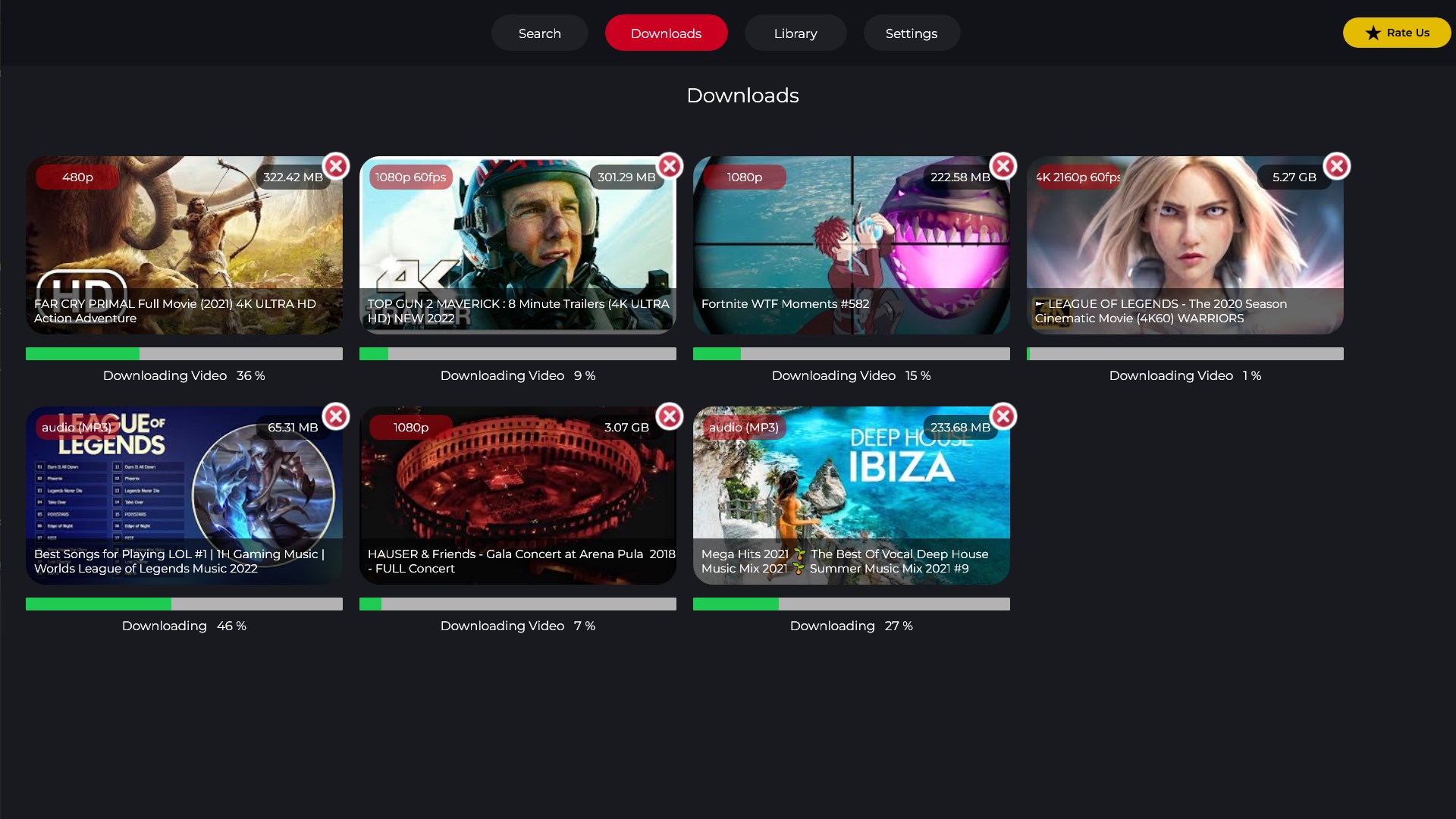This screenshot has width=1456, height=819.
Task: Open the Settings tab
Action: point(911,33)
